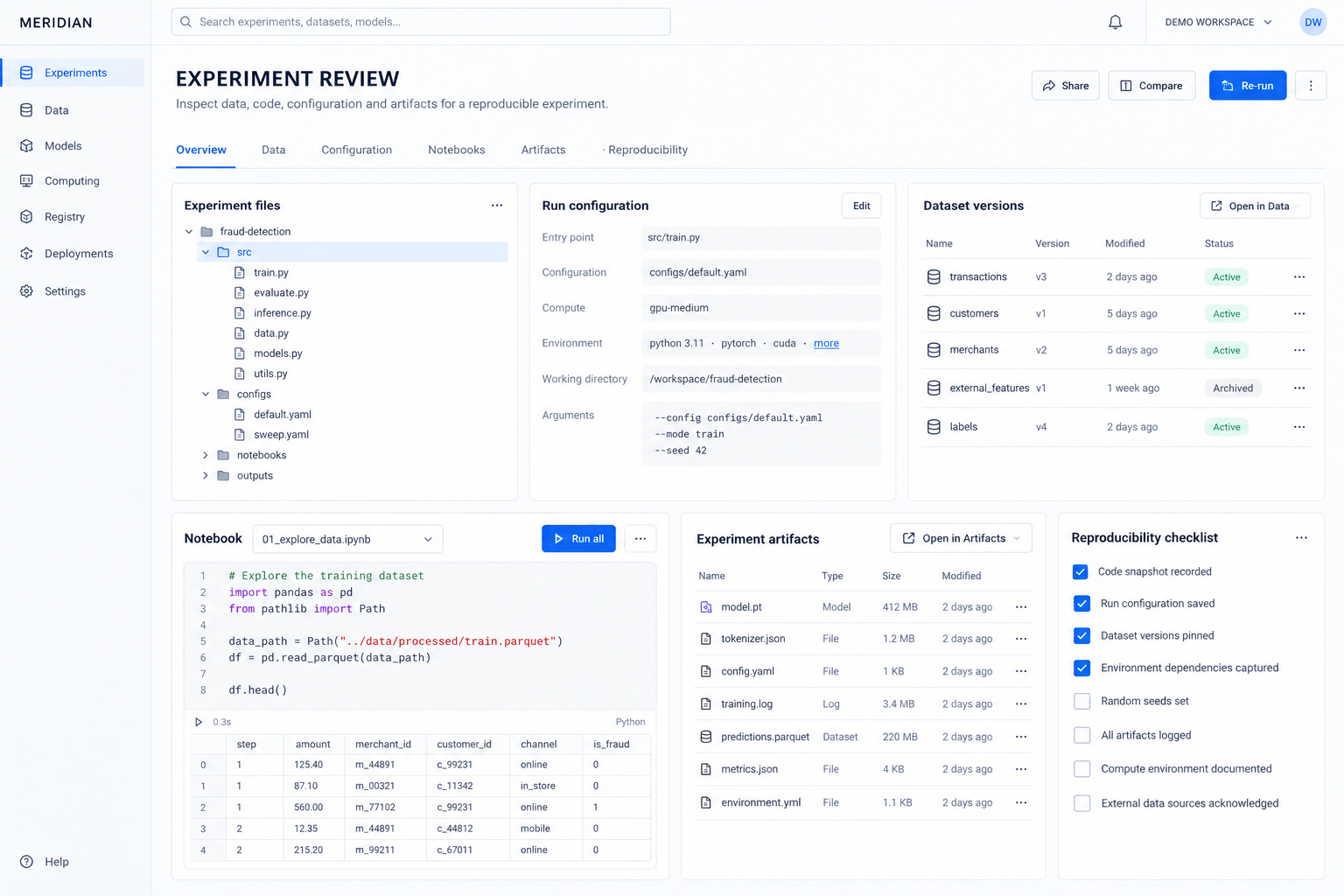
Task: Uncheck Code snapshot recorded
Action: (x=1081, y=571)
